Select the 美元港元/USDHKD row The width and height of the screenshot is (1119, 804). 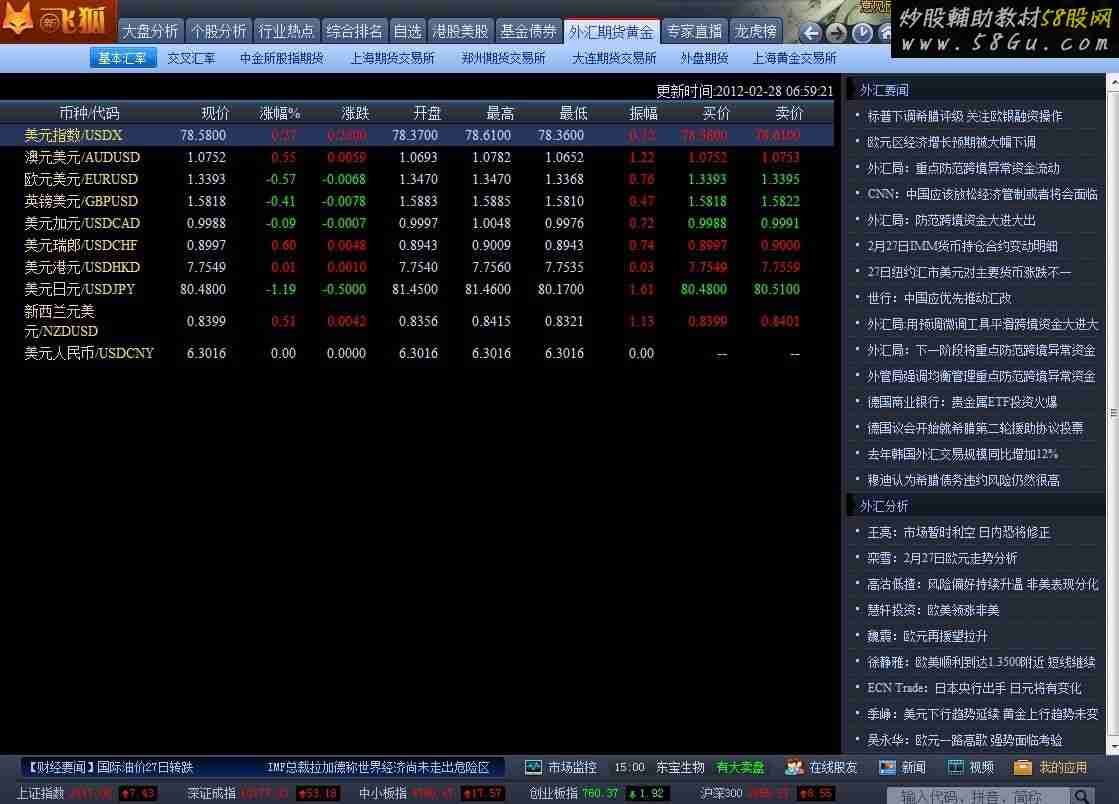pos(417,268)
